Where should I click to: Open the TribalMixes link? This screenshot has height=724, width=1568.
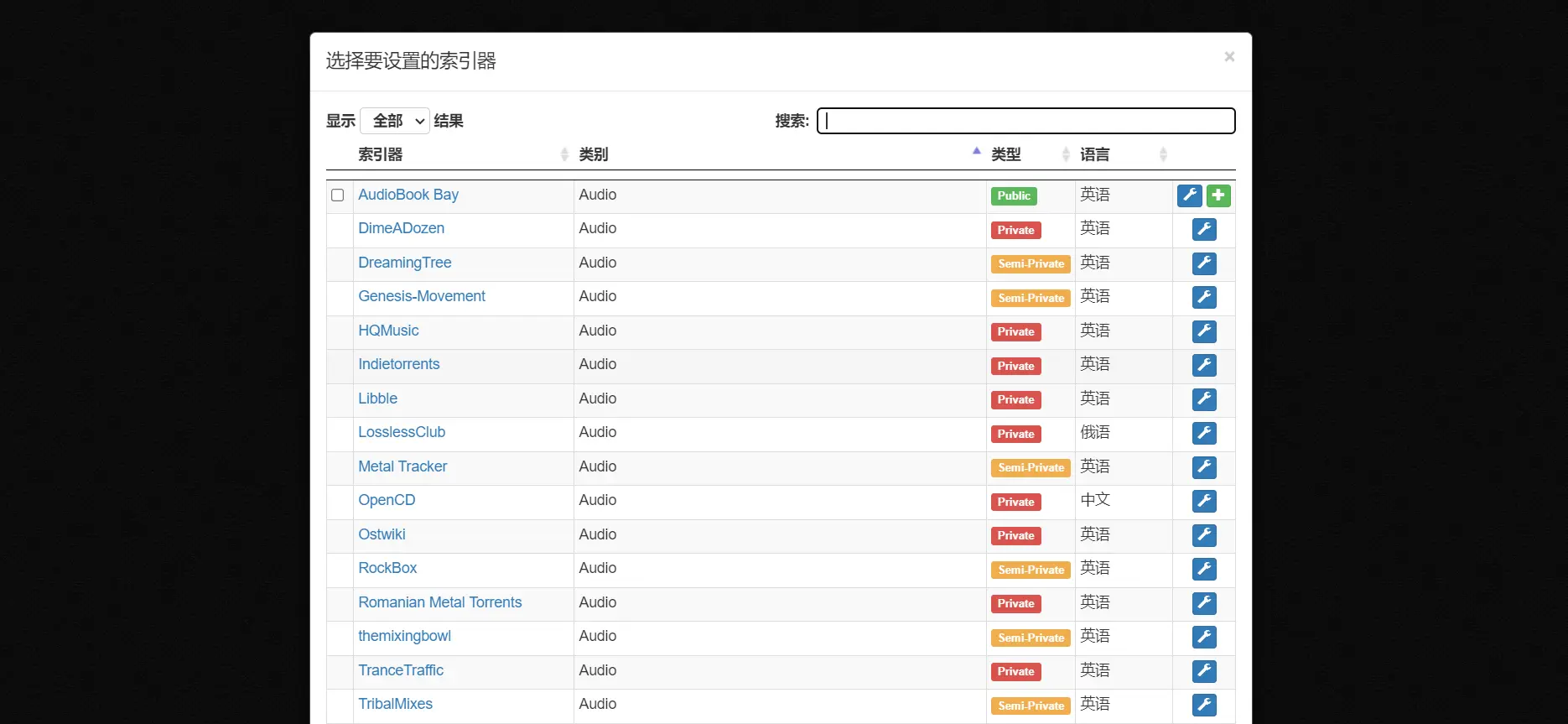(395, 704)
